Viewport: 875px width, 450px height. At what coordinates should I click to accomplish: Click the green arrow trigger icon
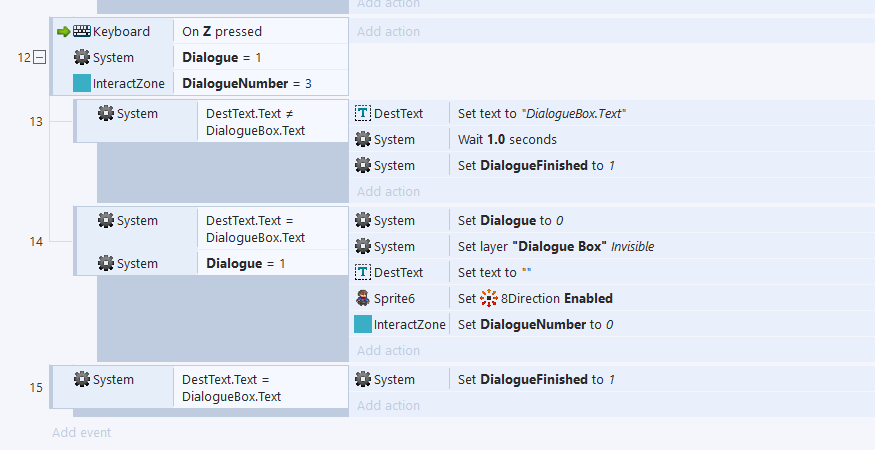point(64,32)
